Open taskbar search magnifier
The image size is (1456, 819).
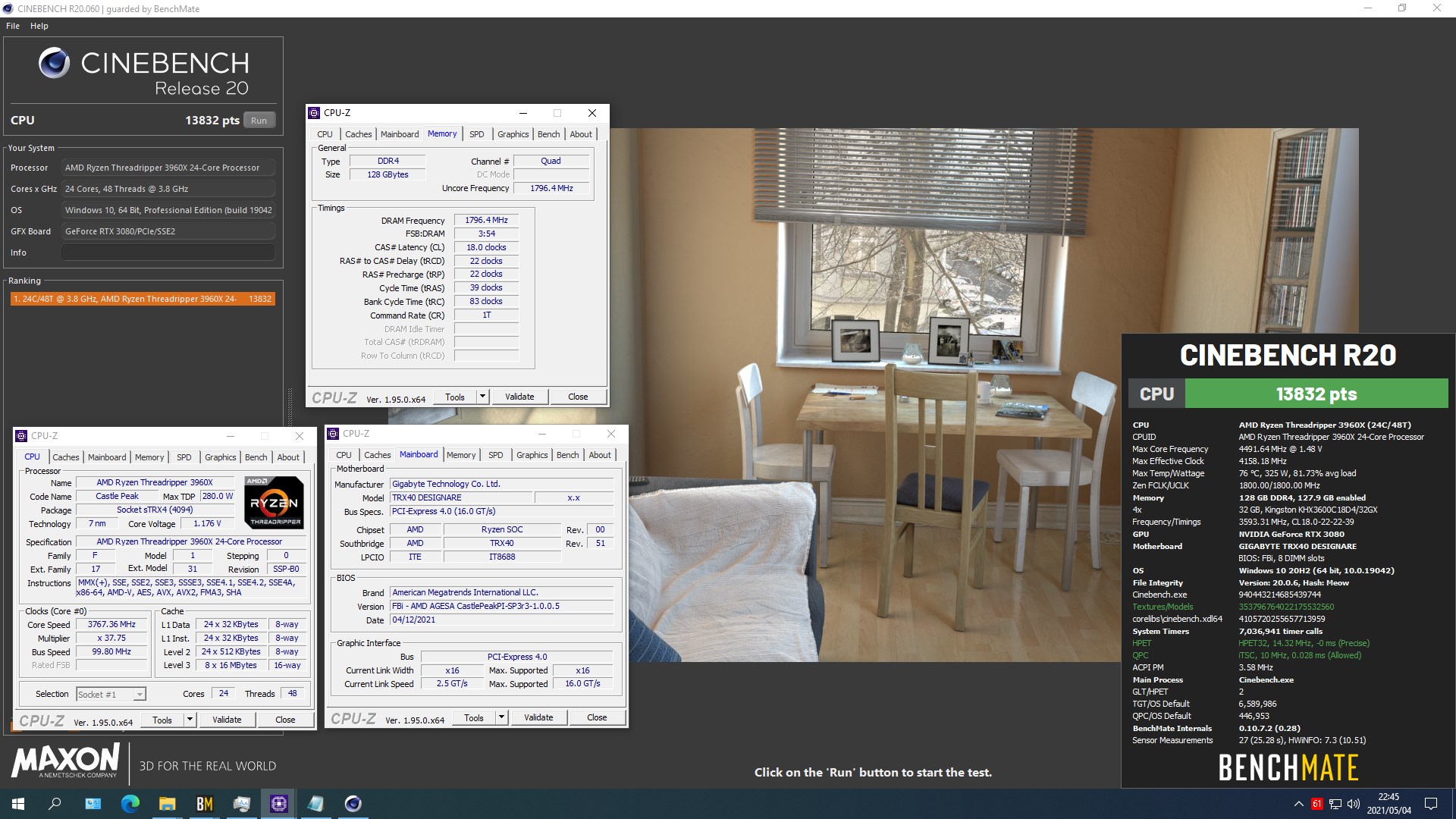(x=55, y=804)
